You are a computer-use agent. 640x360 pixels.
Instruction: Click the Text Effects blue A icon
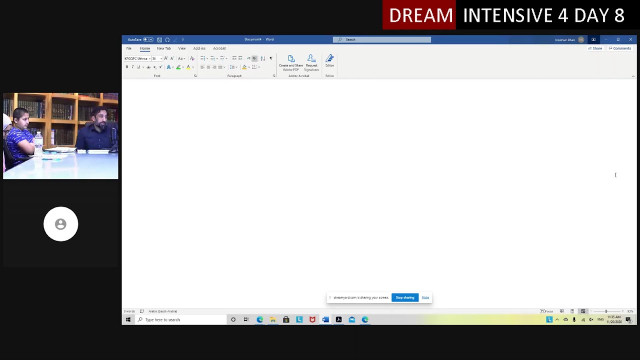pos(169,67)
